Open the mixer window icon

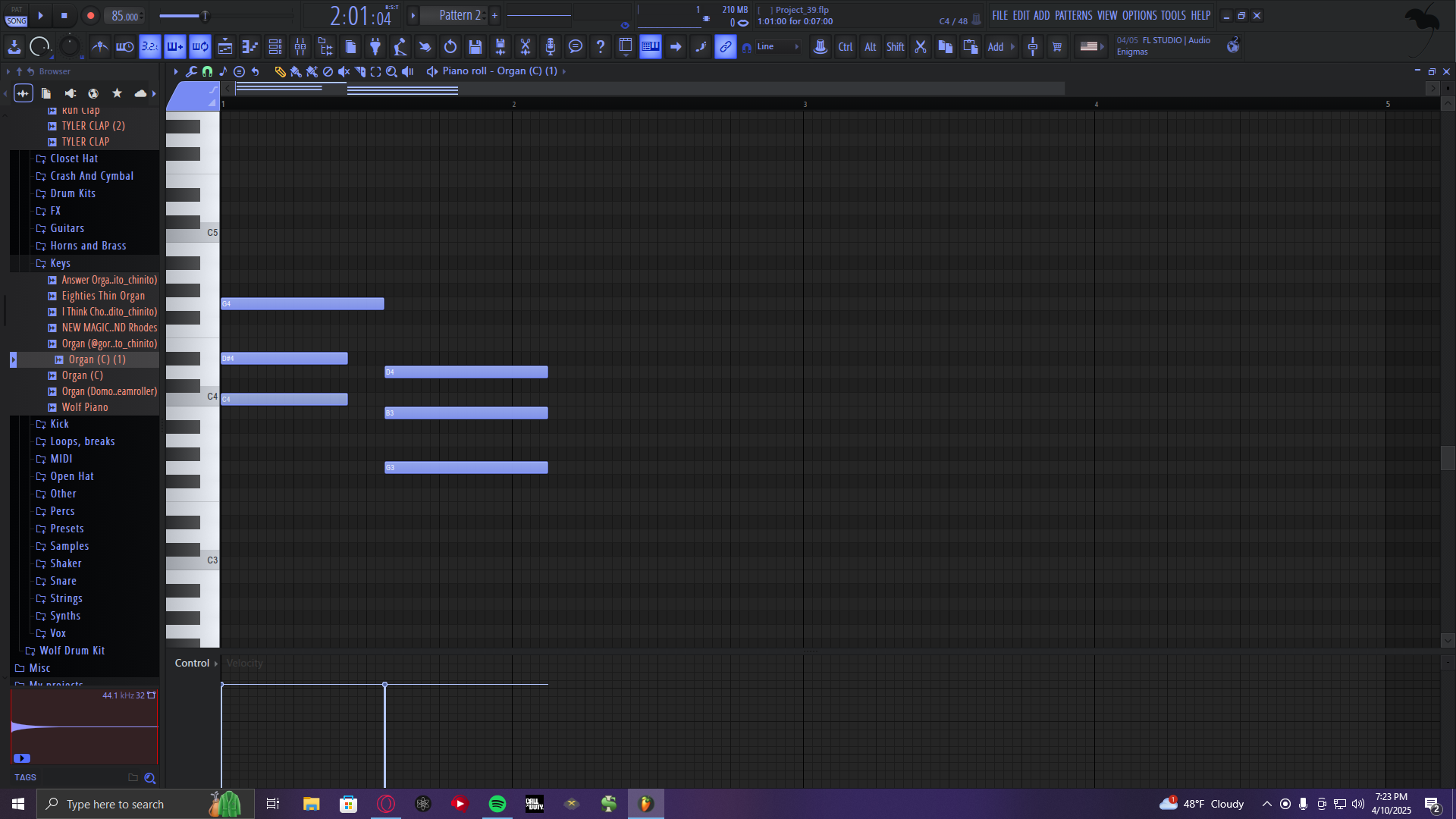[300, 47]
